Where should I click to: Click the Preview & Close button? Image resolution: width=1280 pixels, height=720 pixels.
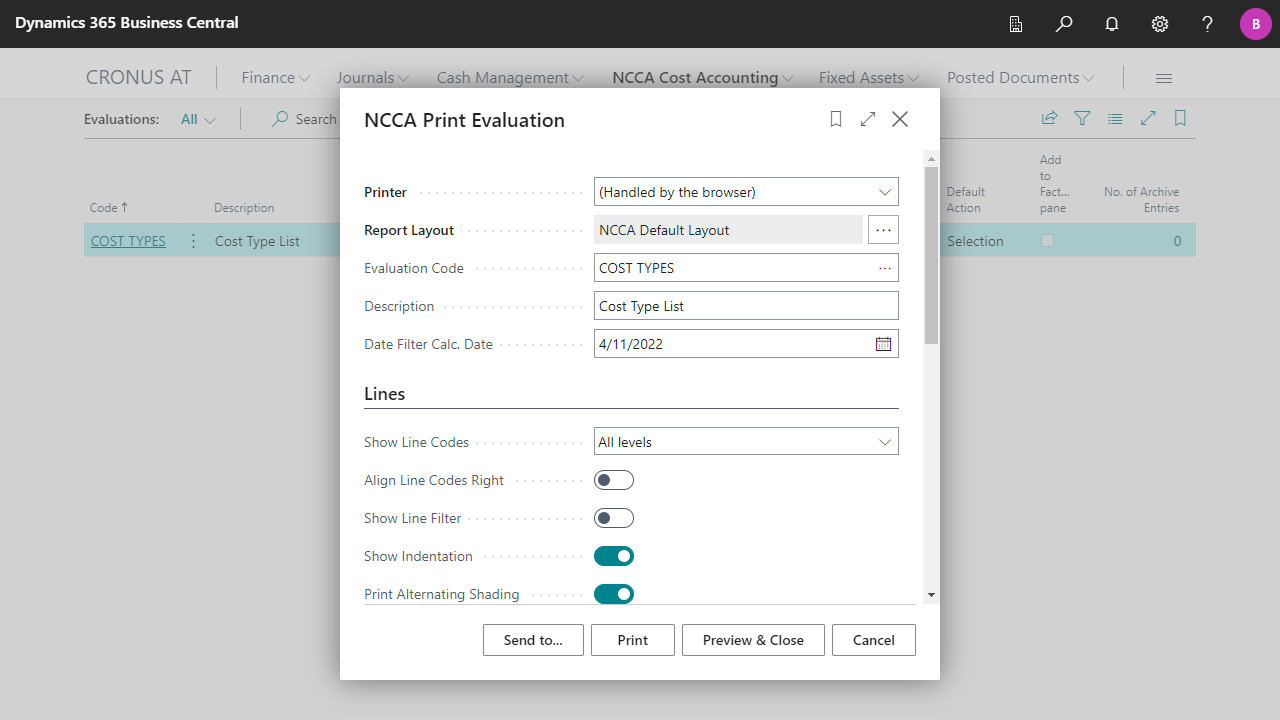[753, 640]
